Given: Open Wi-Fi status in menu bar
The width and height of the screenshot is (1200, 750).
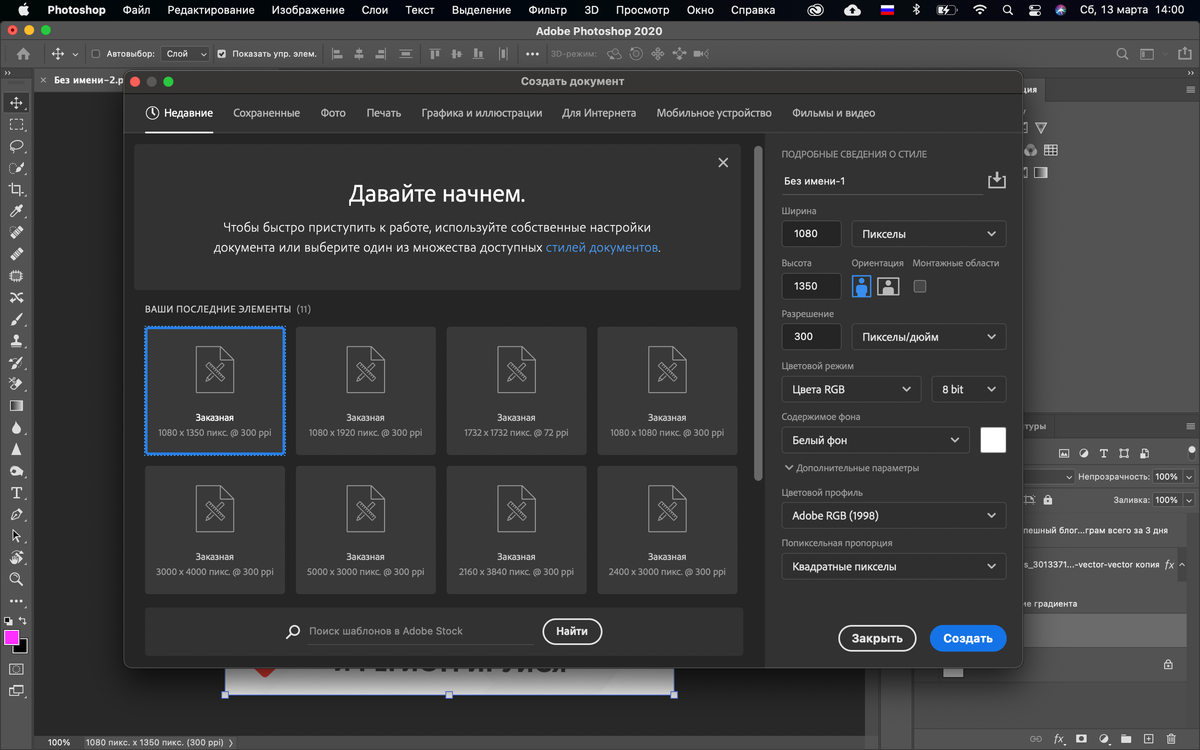Looking at the screenshot, I should point(980,10).
